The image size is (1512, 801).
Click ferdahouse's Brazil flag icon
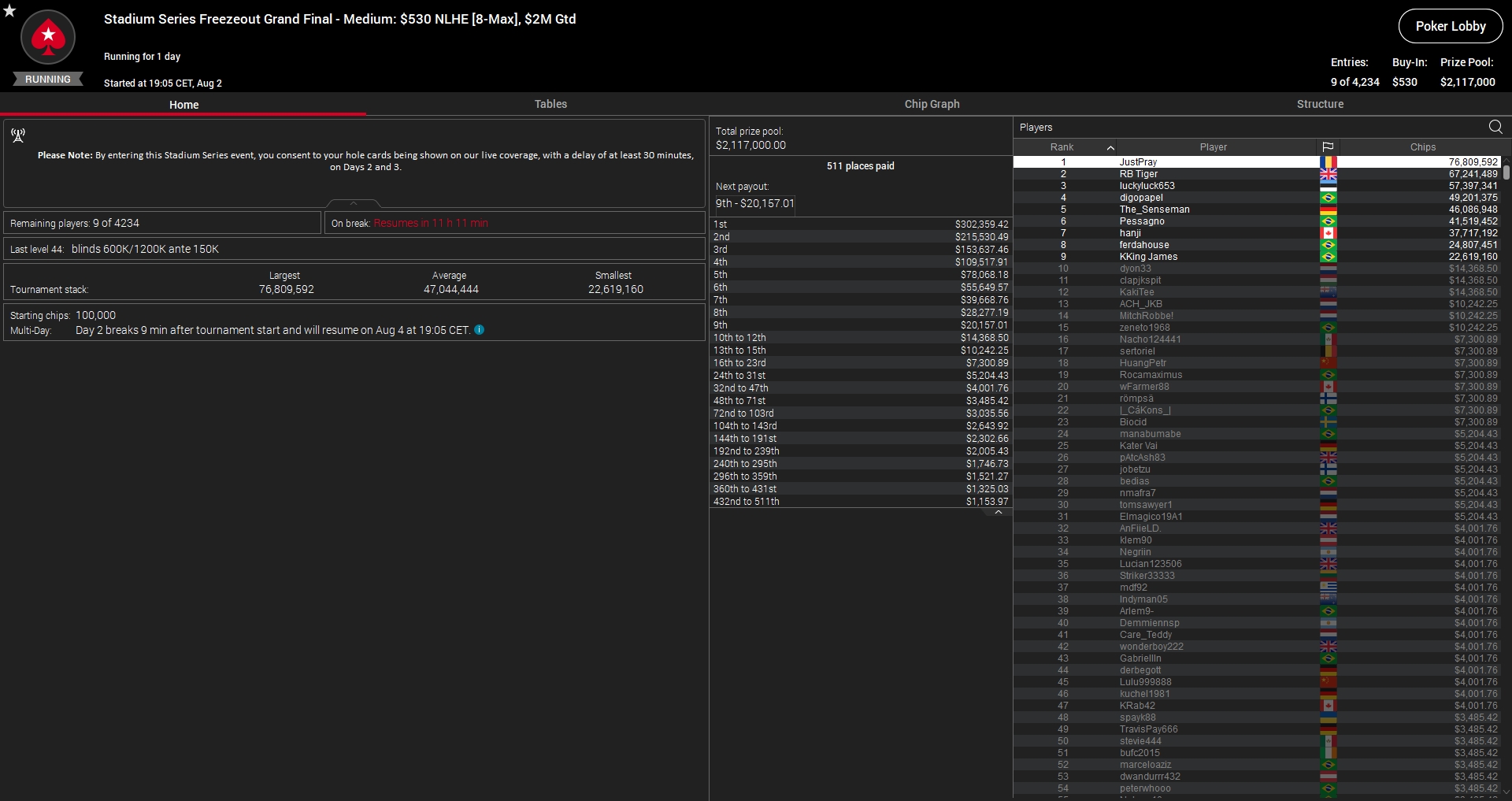pos(1329,245)
